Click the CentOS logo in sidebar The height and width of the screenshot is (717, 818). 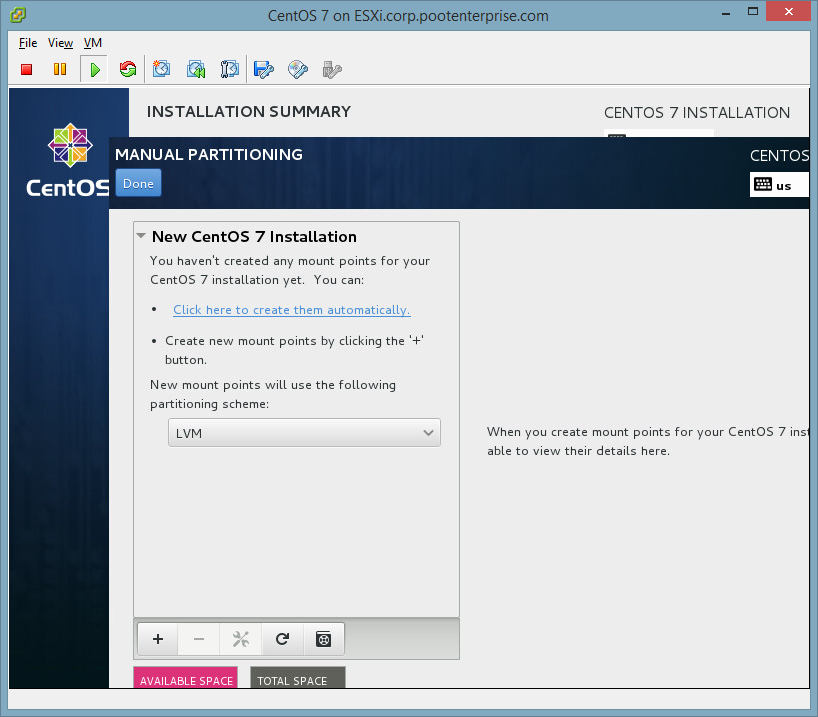click(70, 161)
